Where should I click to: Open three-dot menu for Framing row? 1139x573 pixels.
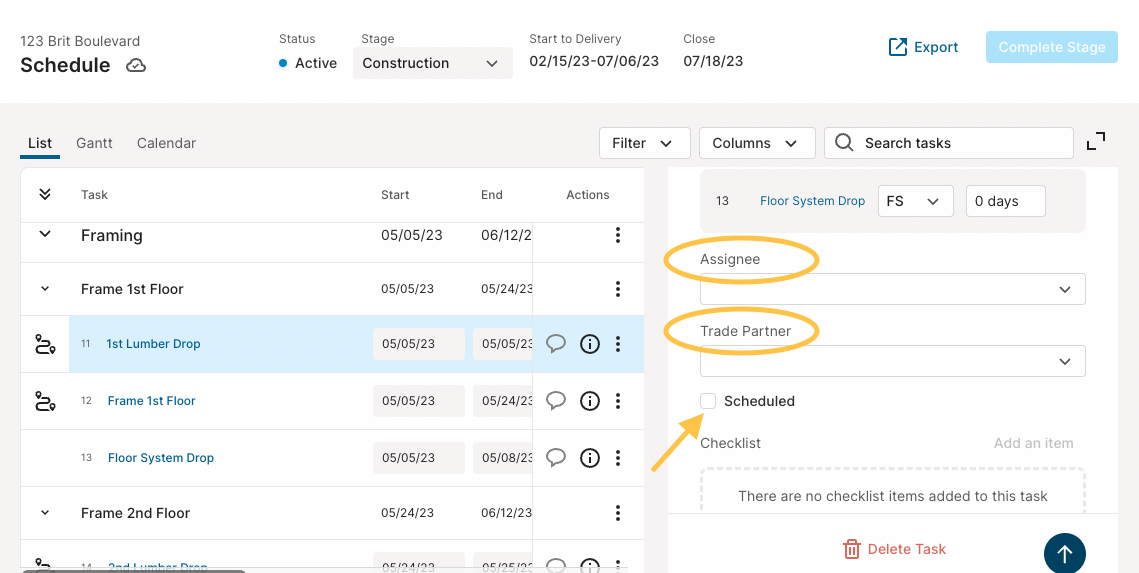click(617, 235)
